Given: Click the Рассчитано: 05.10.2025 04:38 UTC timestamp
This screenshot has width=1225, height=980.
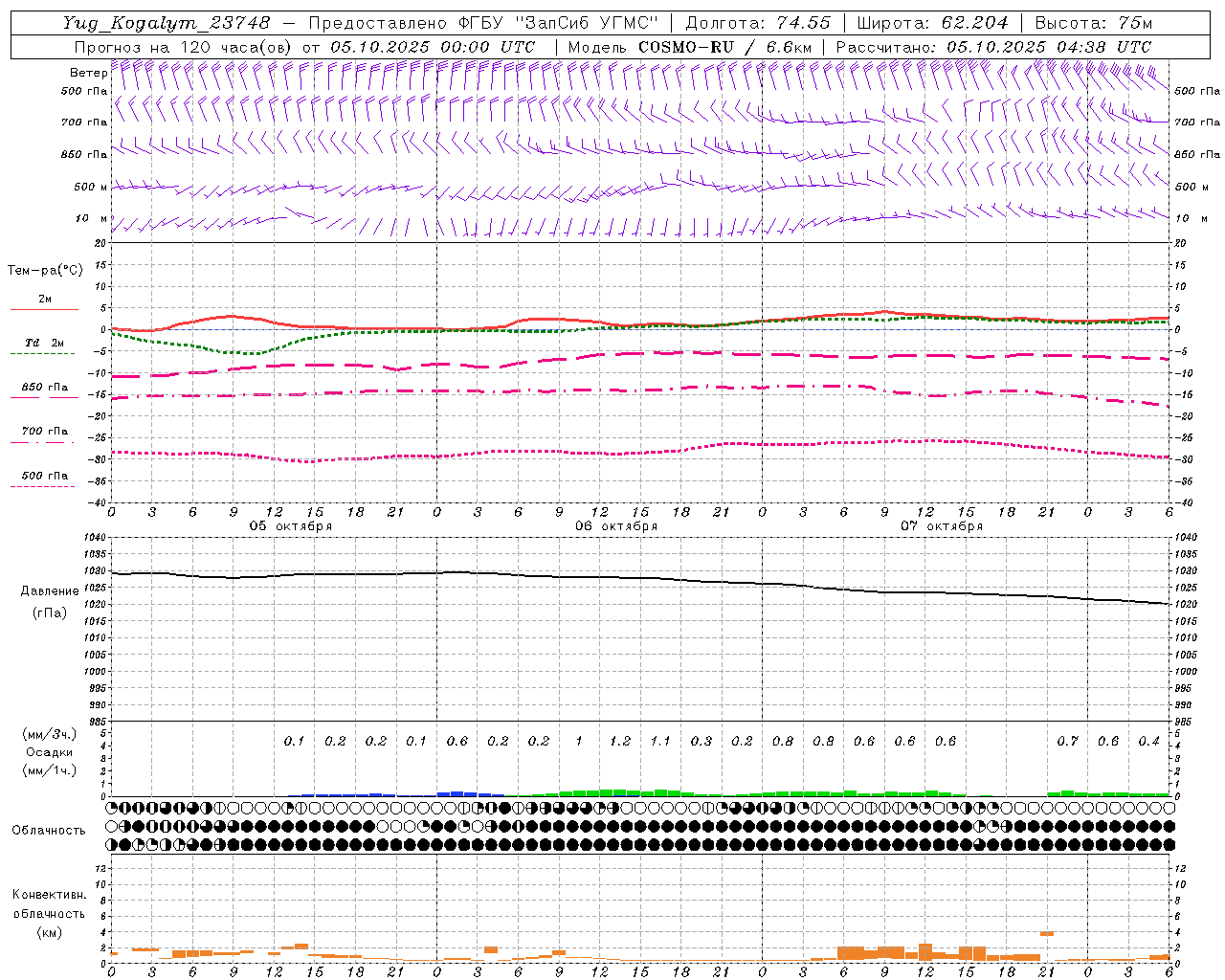Looking at the screenshot, I should [993, 47].
